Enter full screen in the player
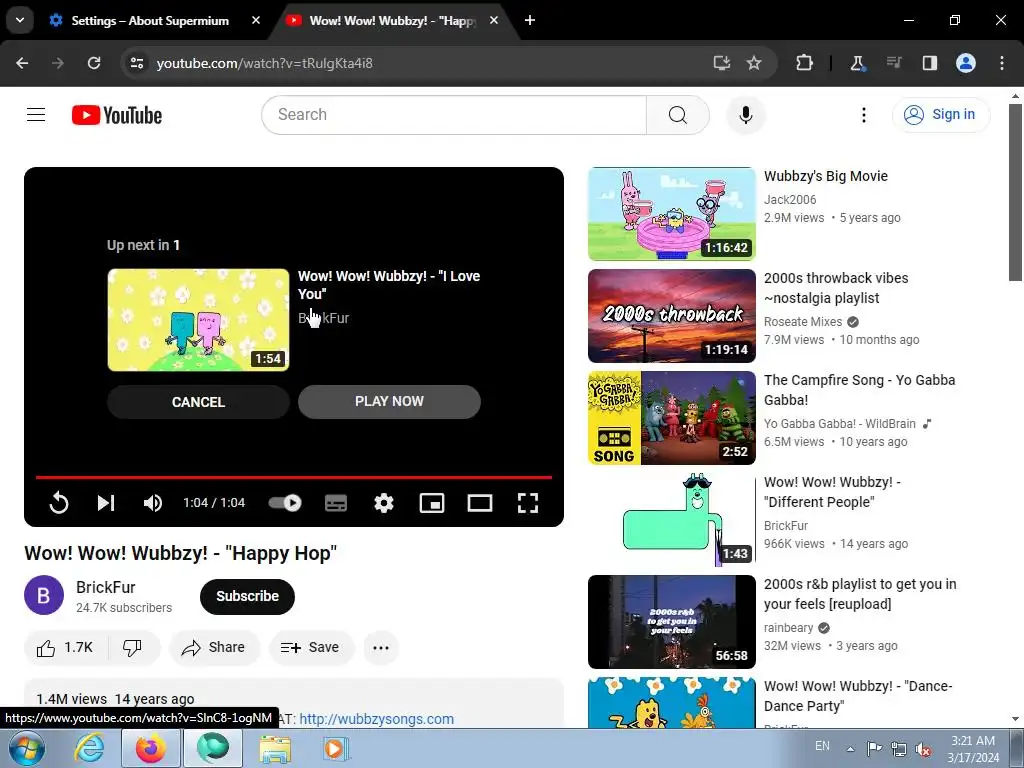Screen dimensions: 1024x768 [528, 503]
